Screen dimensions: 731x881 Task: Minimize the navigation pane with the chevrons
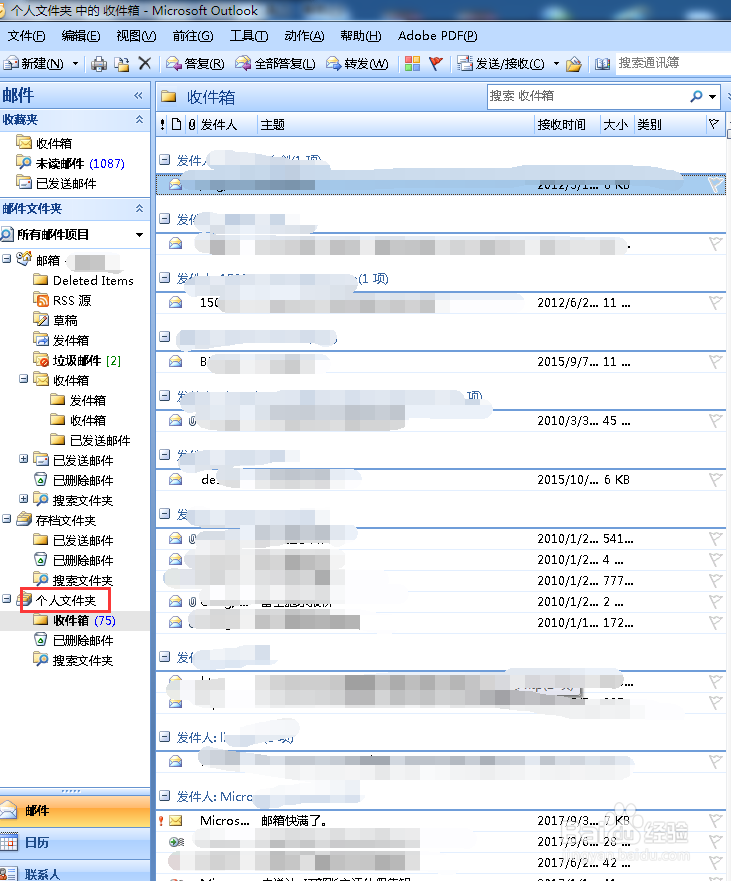[138, 96]
